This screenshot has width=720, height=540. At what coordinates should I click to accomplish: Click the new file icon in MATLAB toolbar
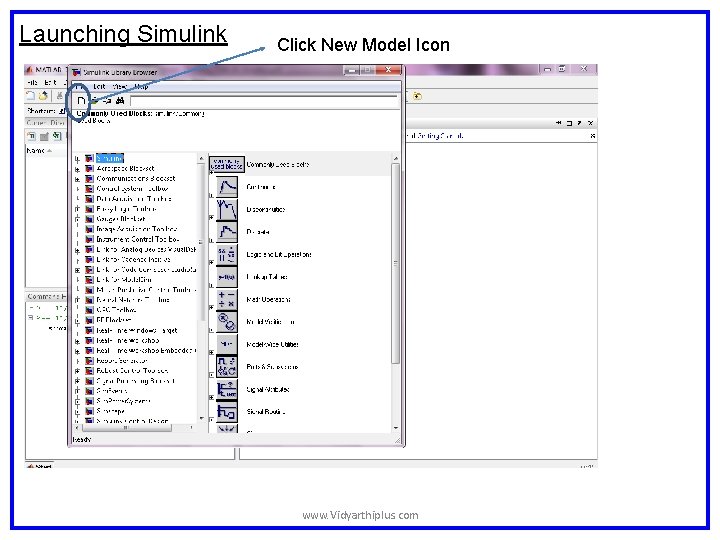pos(30,96)
